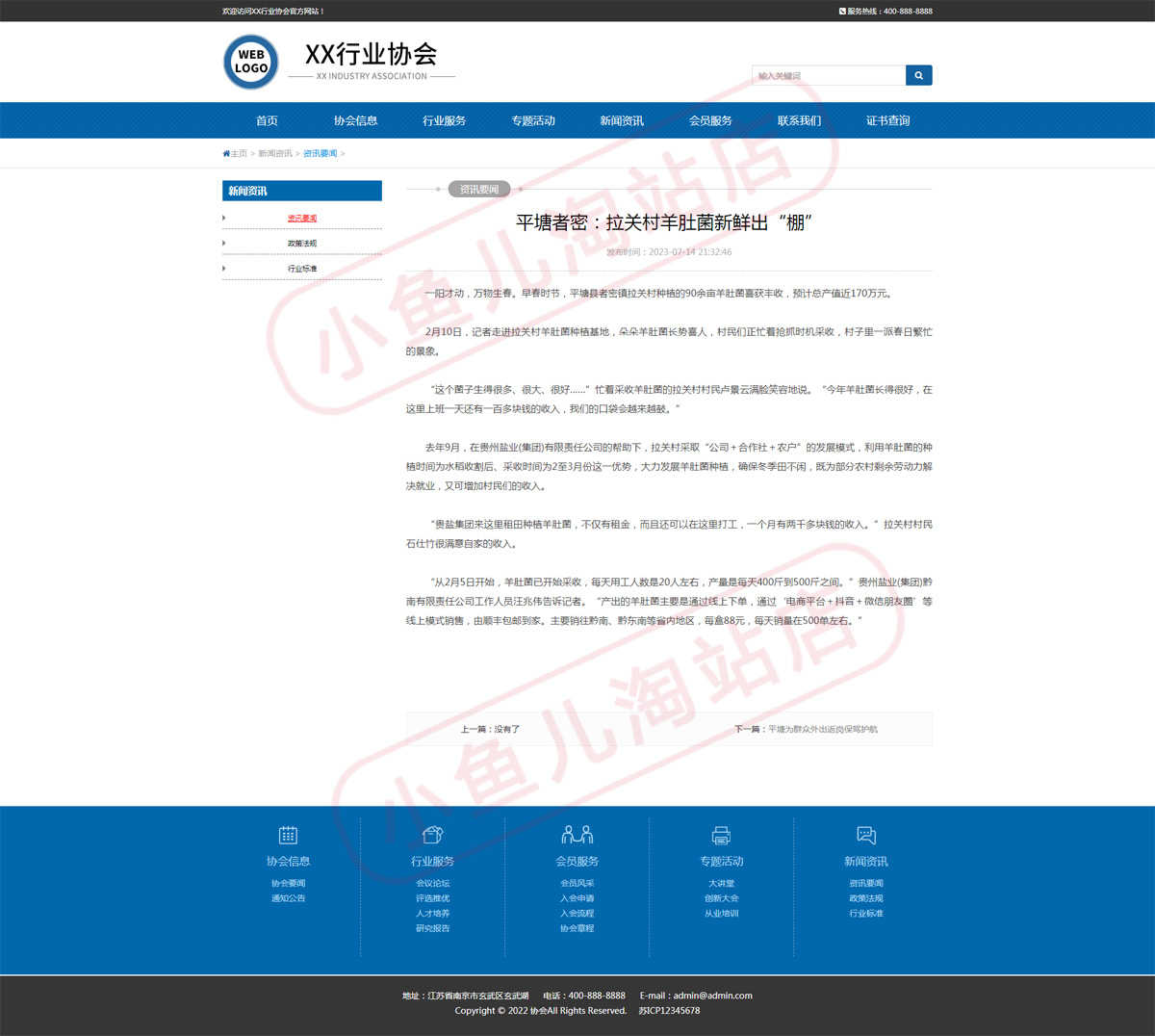
Task: Click the home icon in breadcrumb
Action: [226, 154]
